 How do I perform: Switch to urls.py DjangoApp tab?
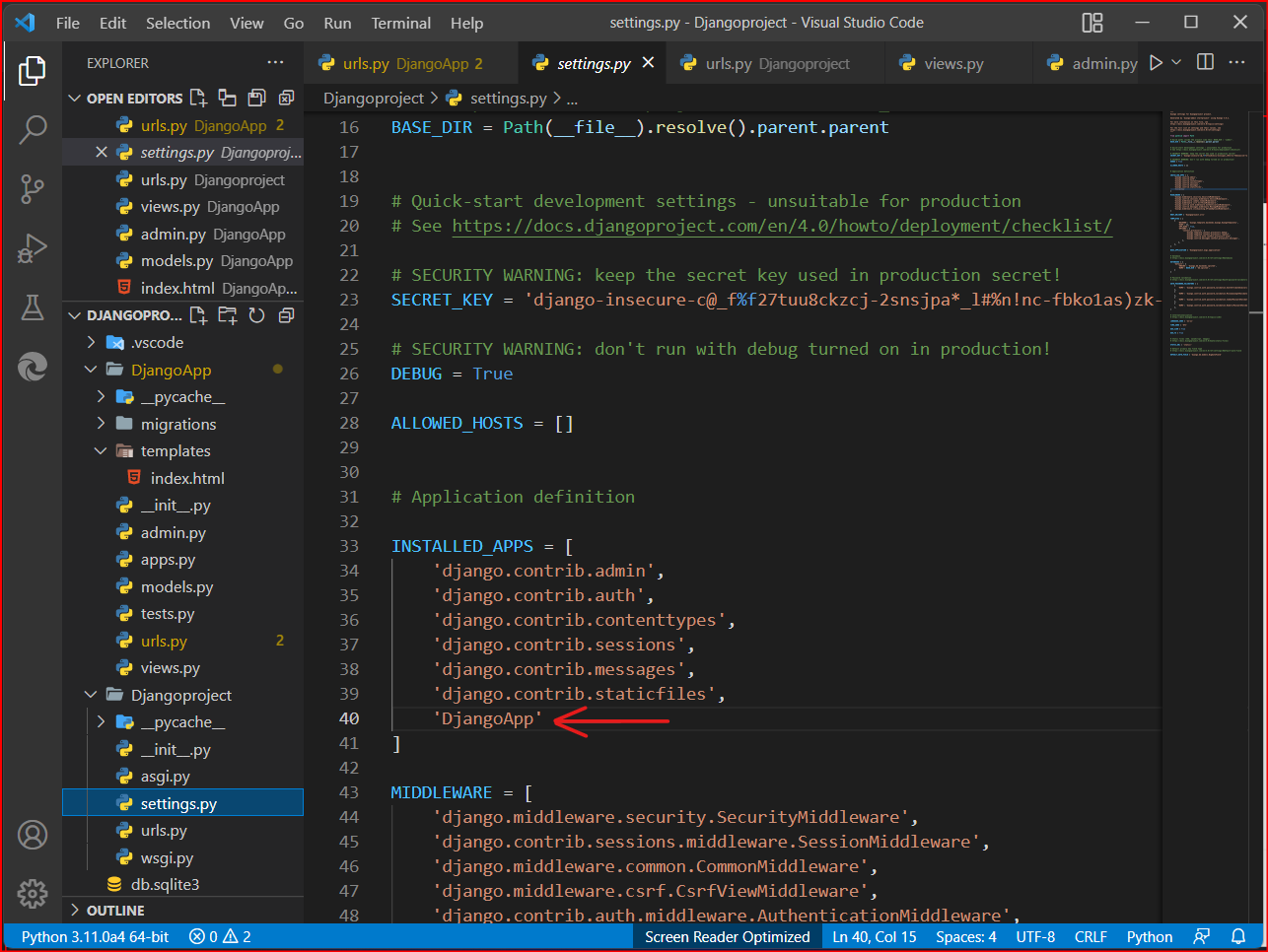409,63
